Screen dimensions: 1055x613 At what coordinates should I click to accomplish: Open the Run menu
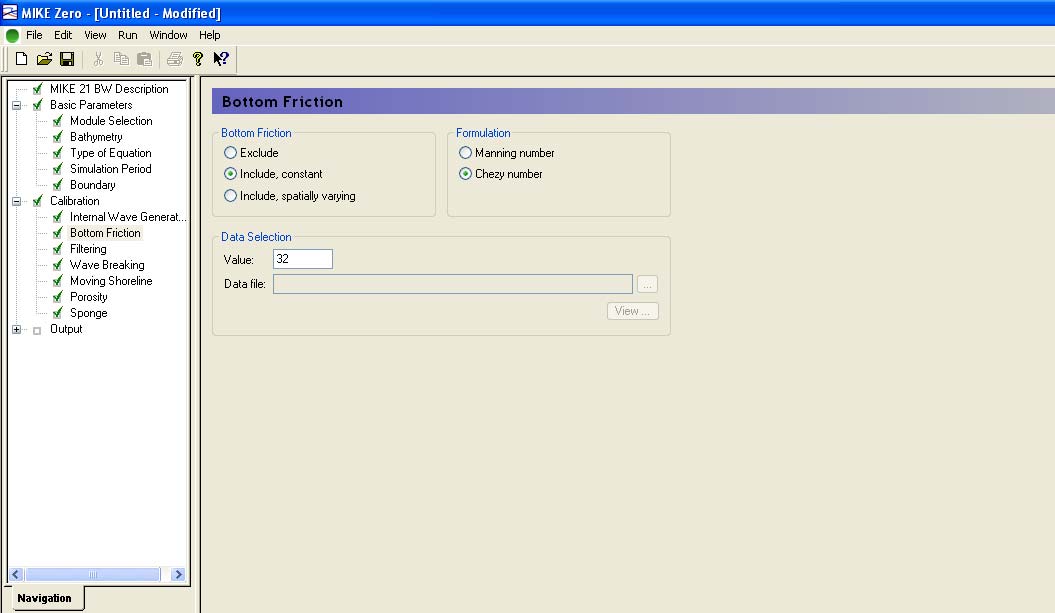pos(127,35)
